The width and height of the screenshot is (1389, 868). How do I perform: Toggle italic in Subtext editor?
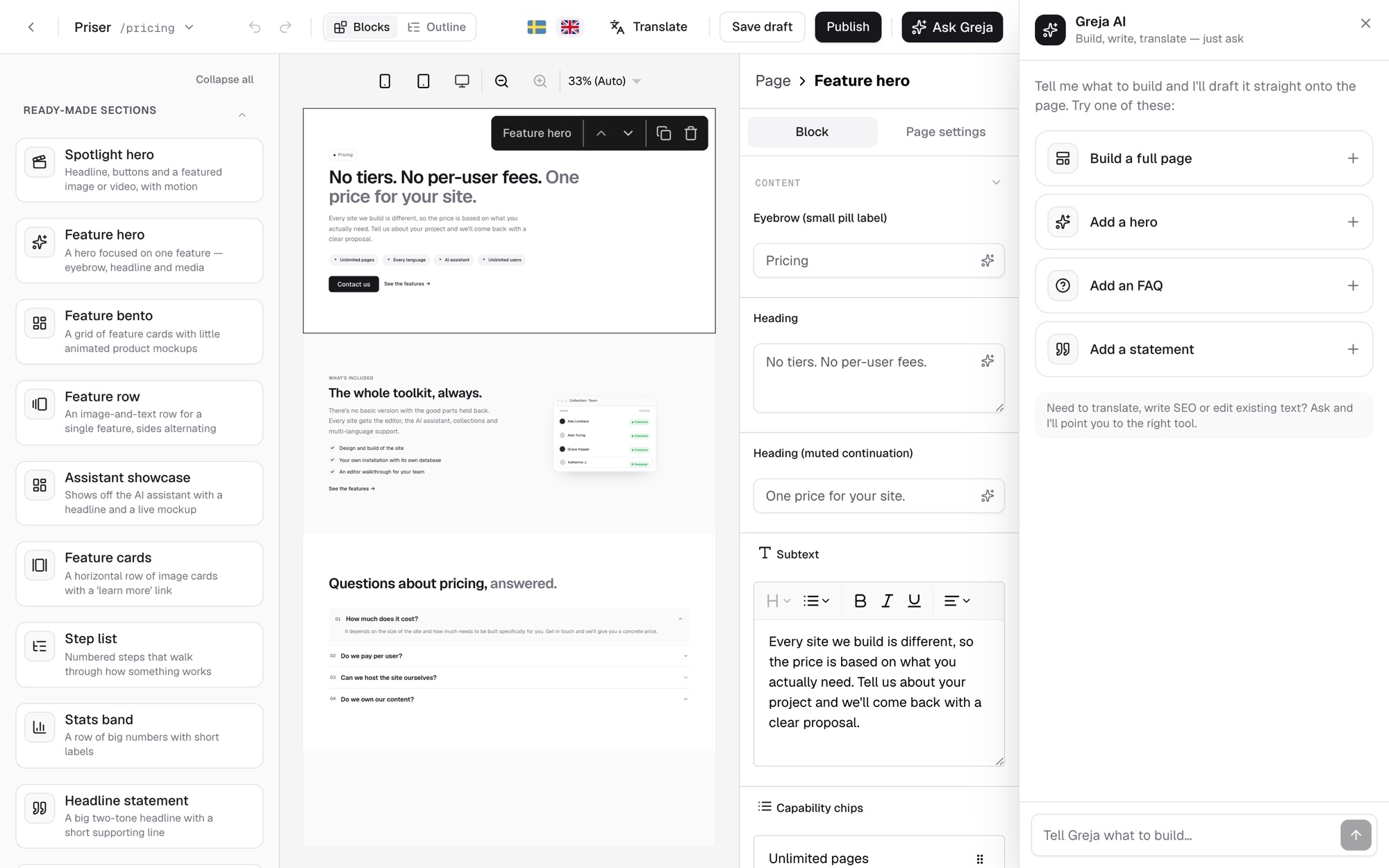[887, 601]
